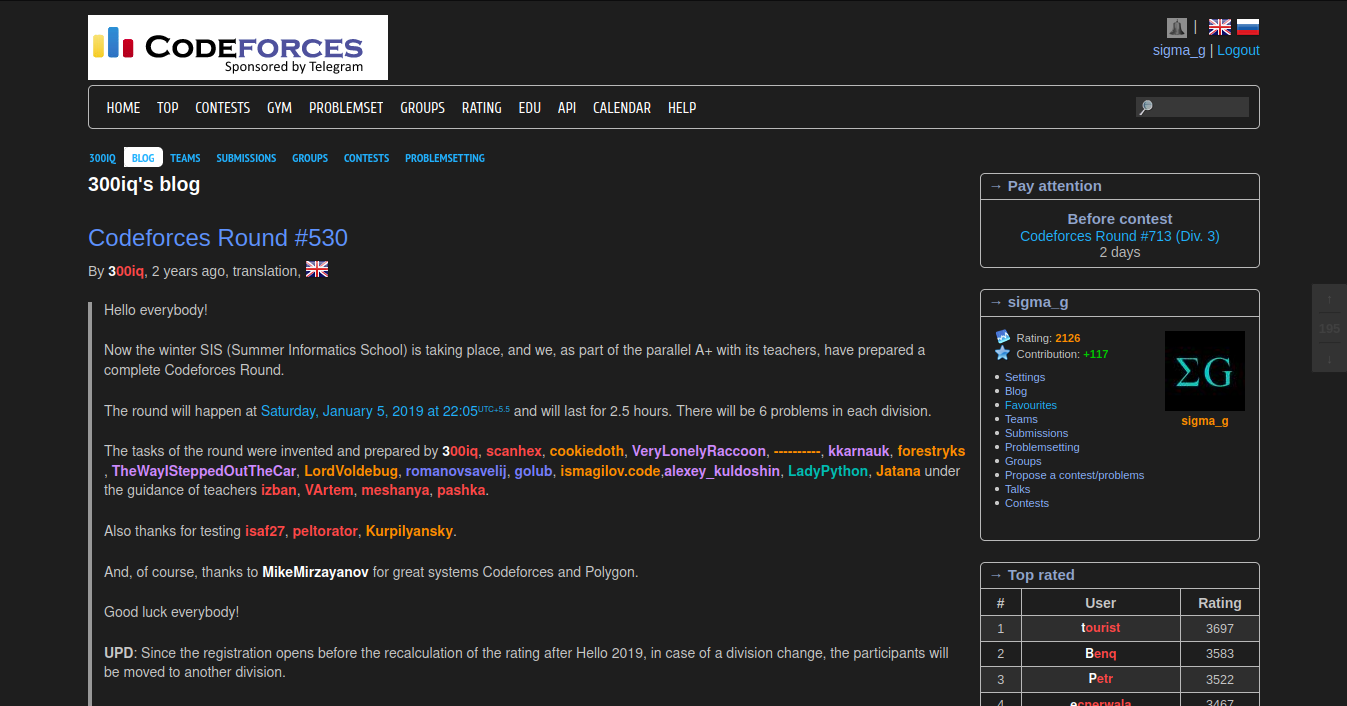Open meshanya profile link

(395, 491)
